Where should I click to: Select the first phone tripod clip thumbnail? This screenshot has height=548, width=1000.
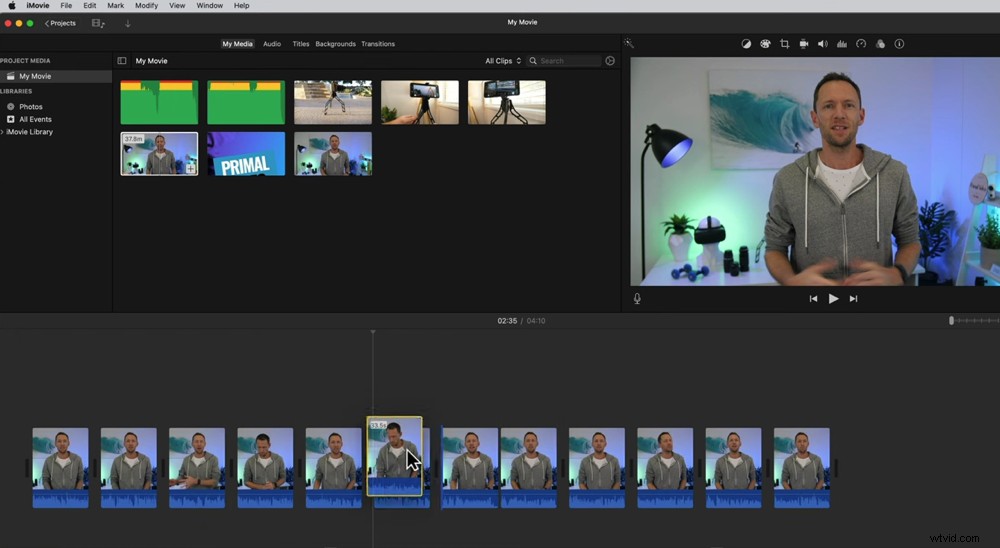point(420,102)
